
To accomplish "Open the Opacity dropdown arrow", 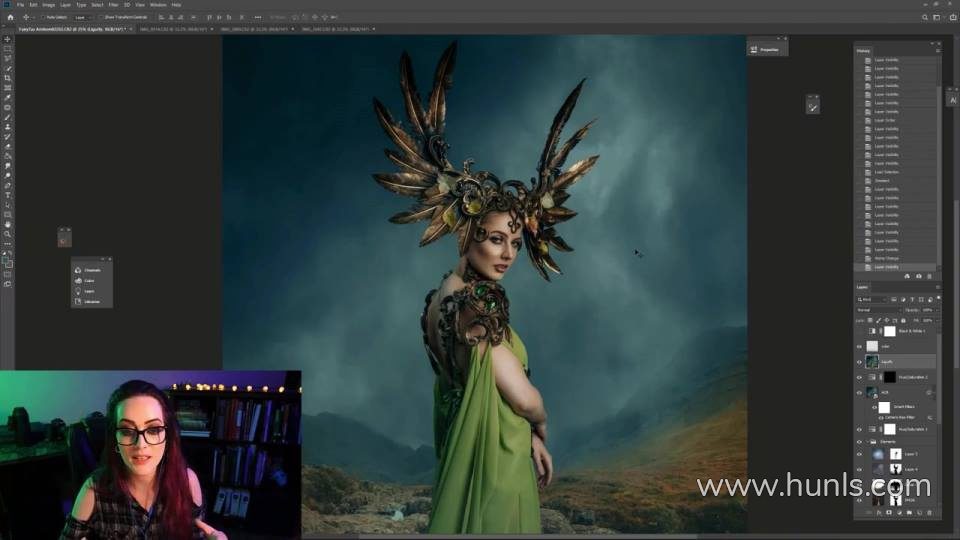I will click(x=936, y=310).
